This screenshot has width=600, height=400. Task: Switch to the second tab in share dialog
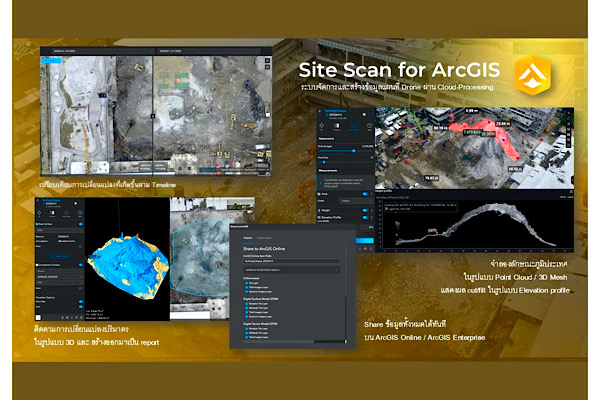pos(264,238)
